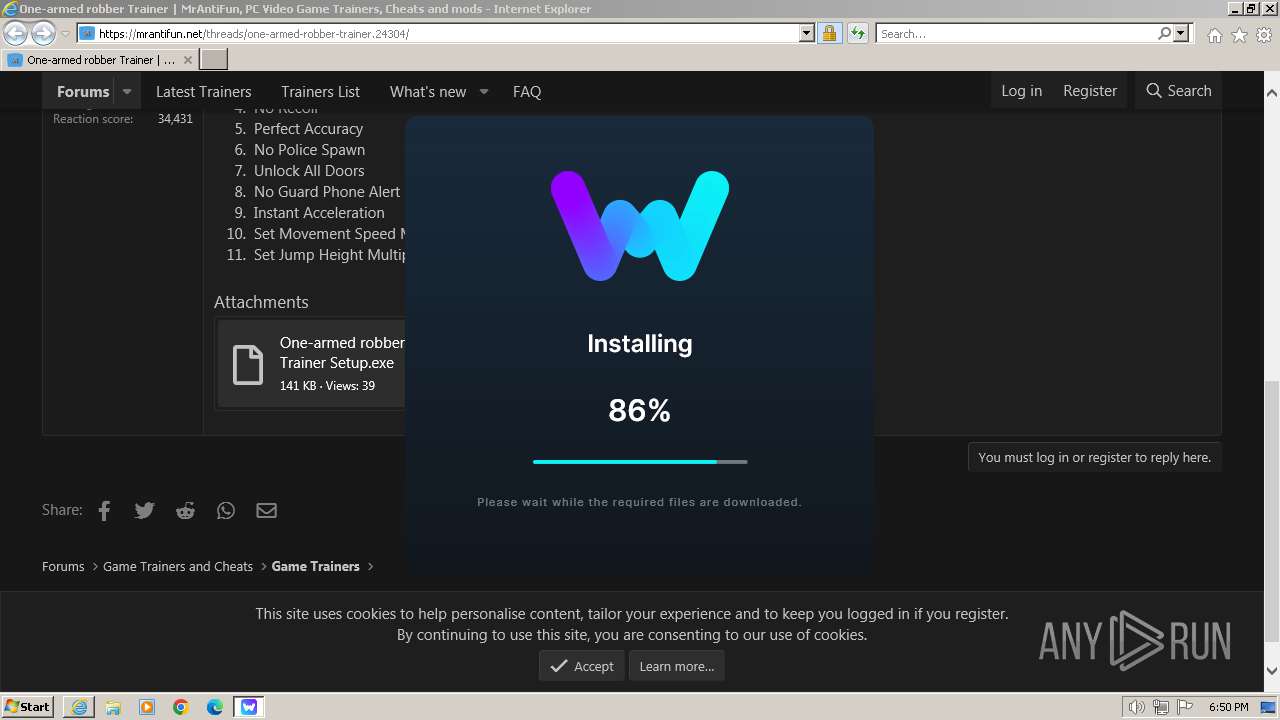Click the 'Unlock All Doors' list item

(309, 171)
